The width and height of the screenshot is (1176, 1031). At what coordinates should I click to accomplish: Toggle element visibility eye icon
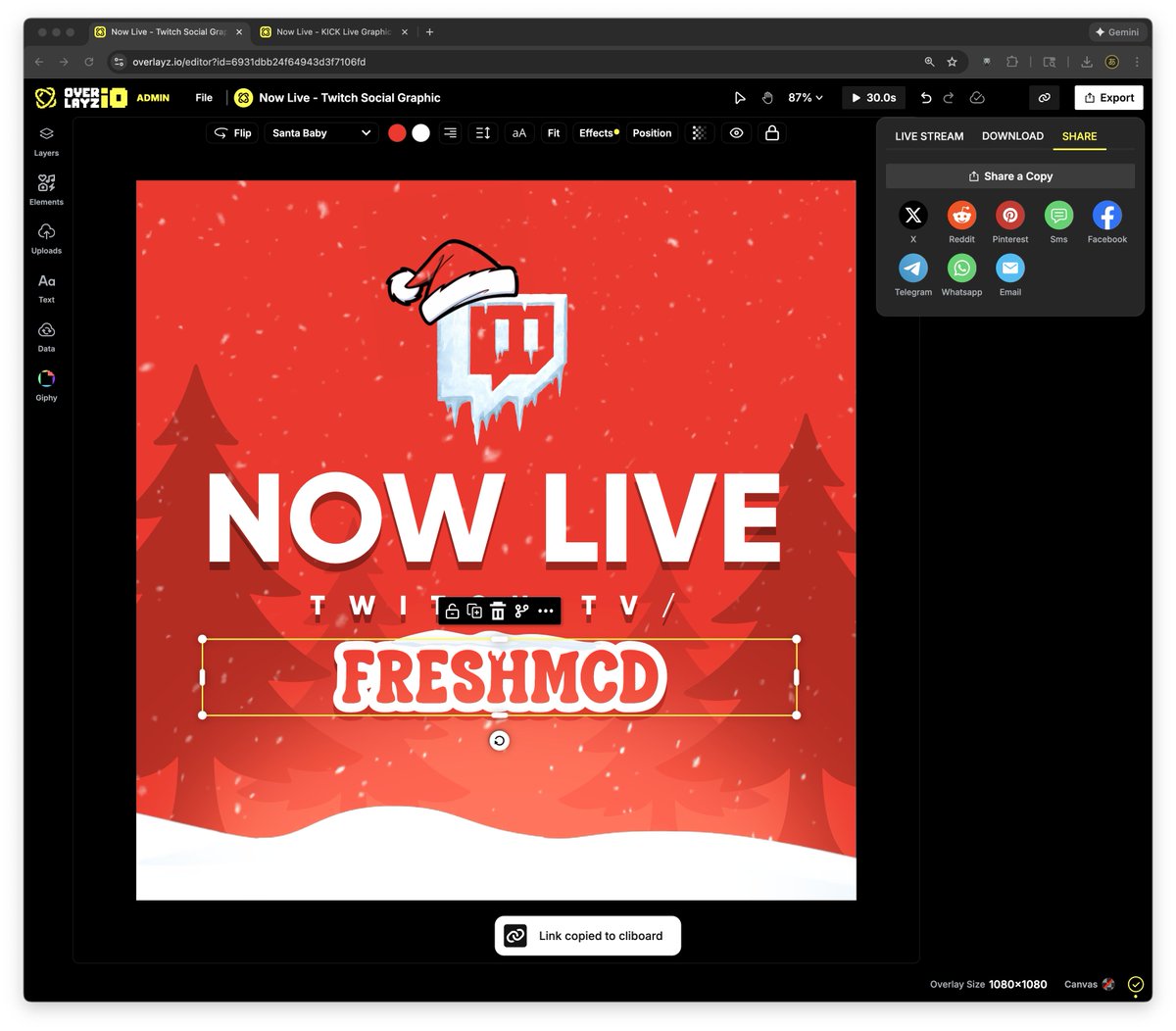[x=737, y=133]
